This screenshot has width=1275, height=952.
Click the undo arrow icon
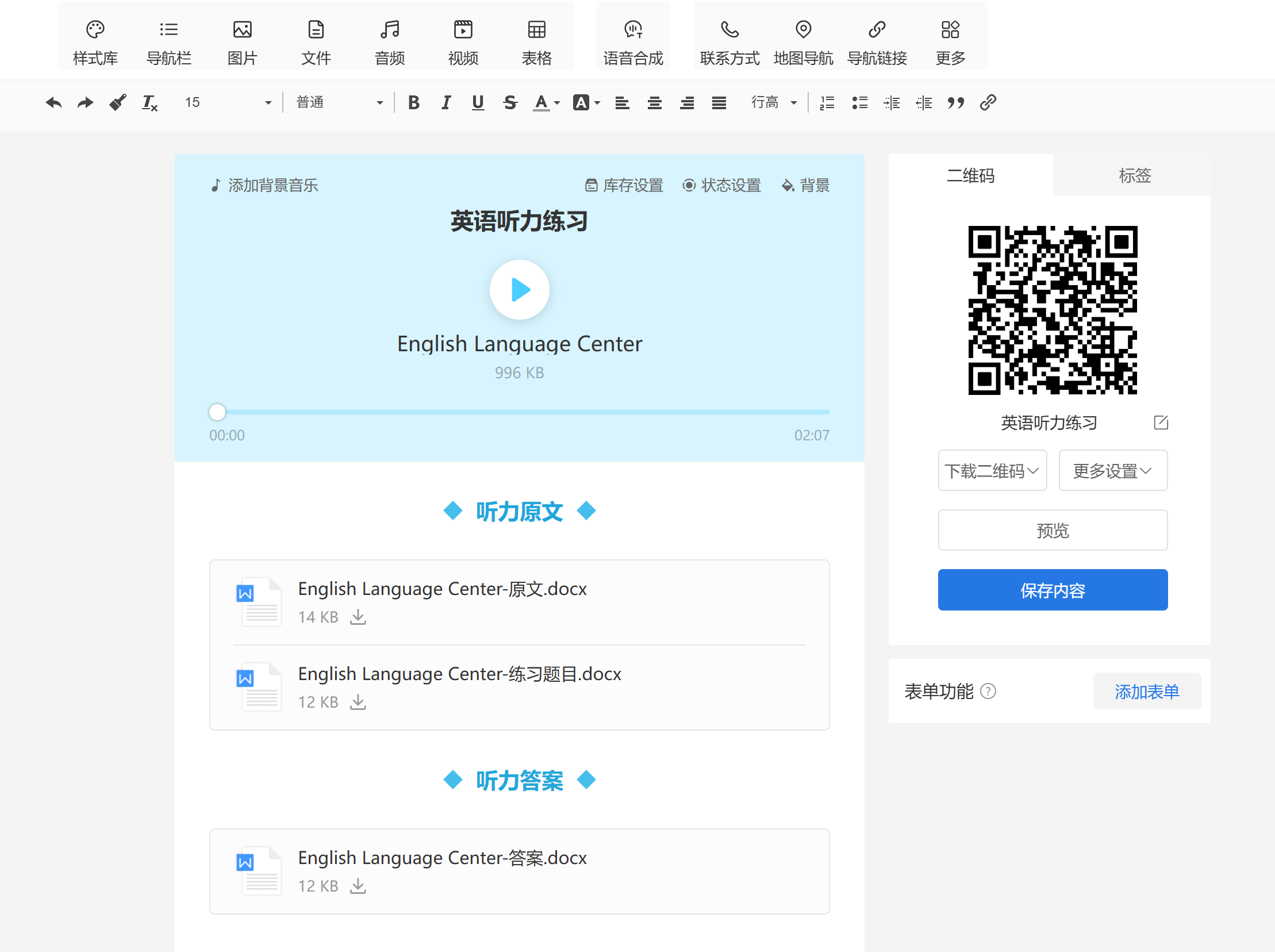click(x=53, y=102)
